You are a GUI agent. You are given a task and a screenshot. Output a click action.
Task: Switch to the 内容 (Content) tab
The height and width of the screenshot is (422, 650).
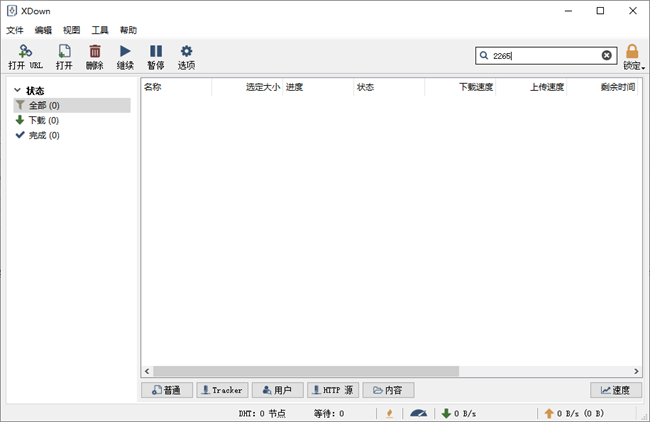(388, 390)
